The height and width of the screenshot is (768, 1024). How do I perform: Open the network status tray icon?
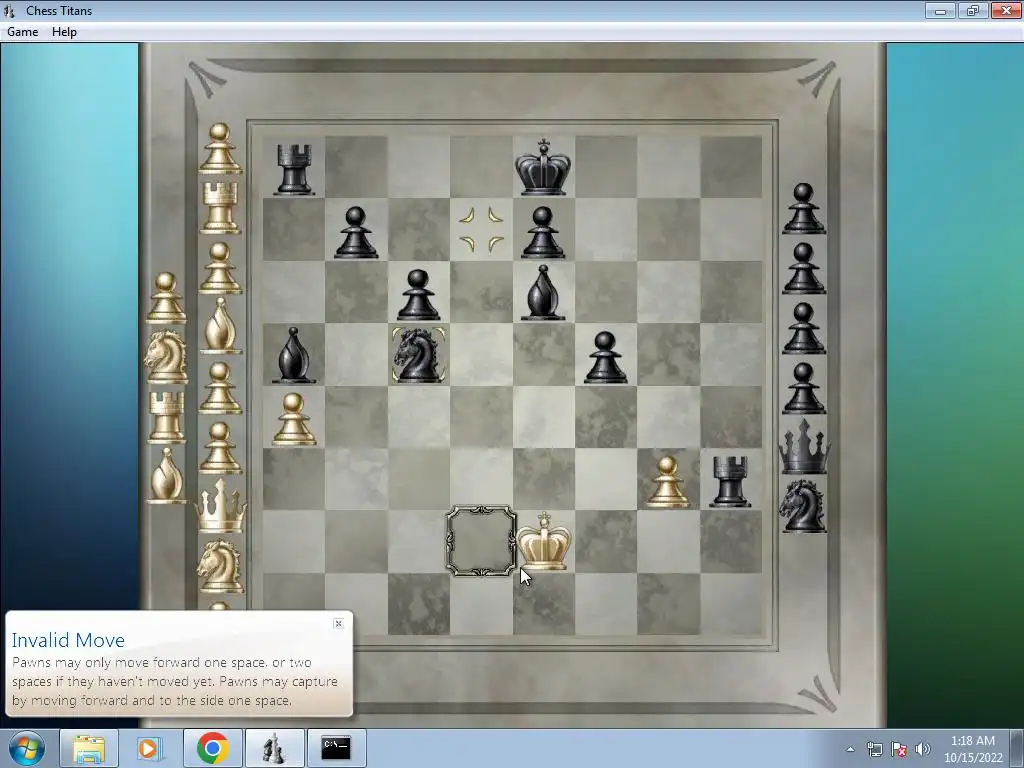874,749
